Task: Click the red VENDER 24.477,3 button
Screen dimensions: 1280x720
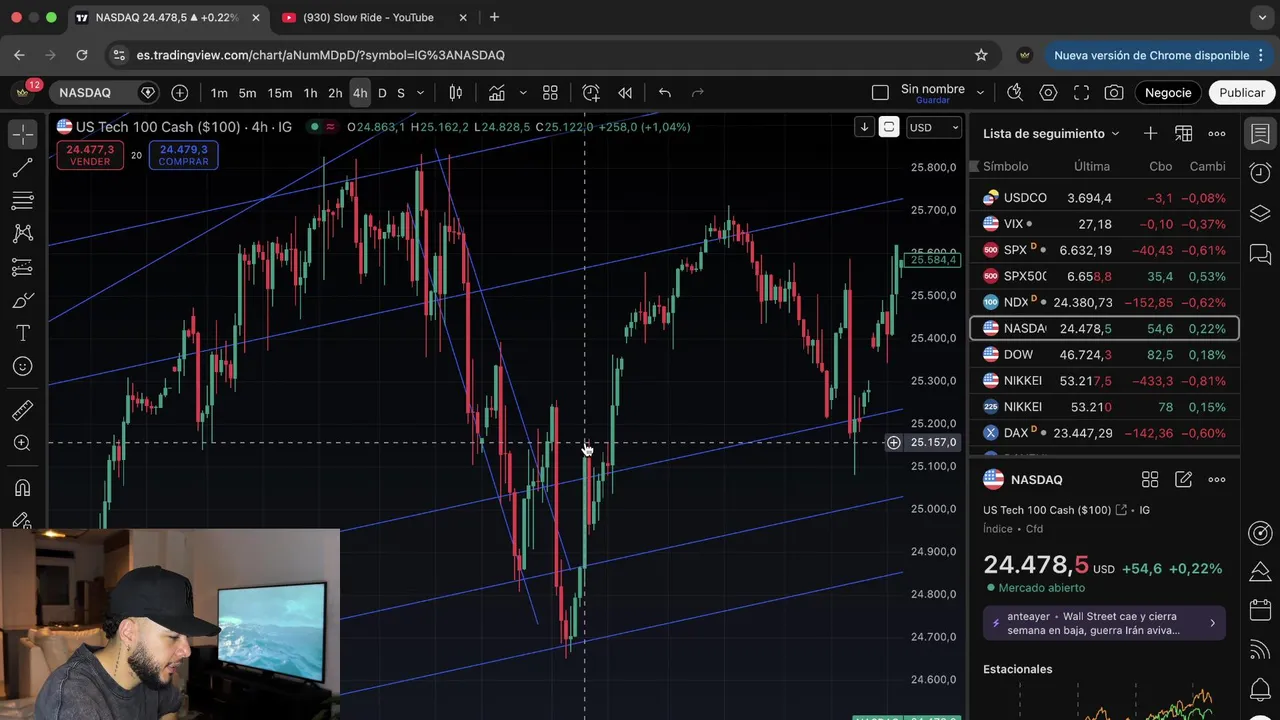Action: click(90, 155)
